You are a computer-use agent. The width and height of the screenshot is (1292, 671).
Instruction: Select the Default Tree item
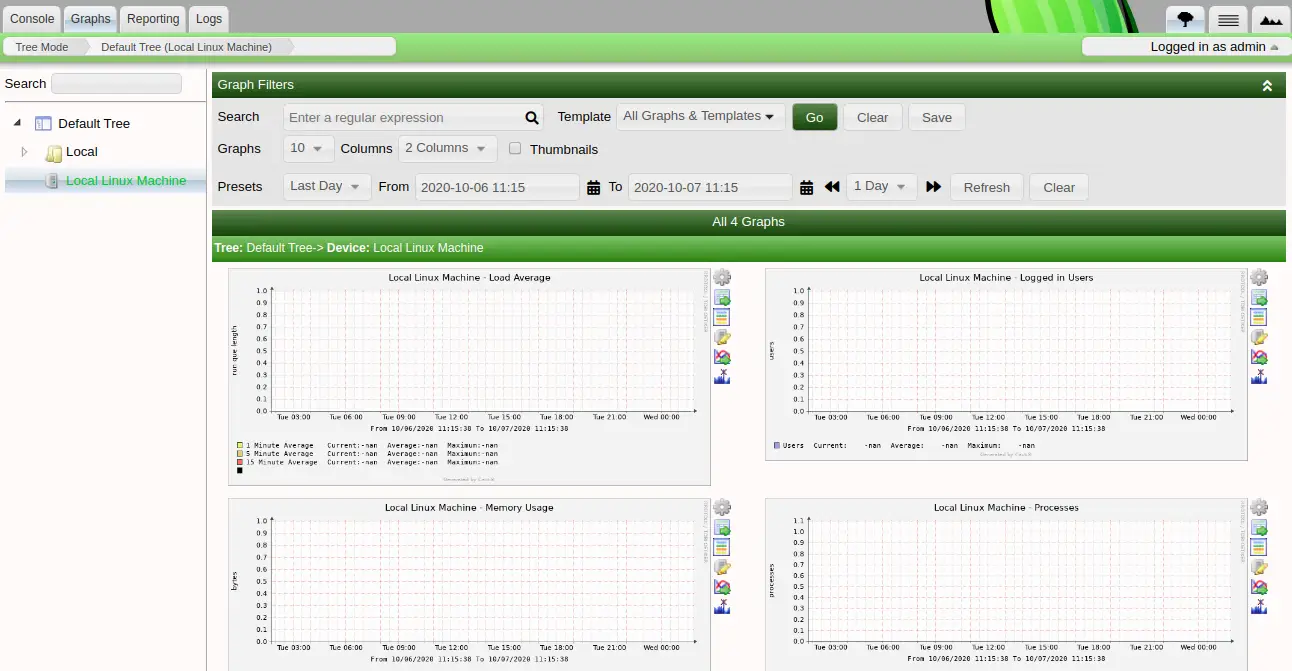click(94, 123)
